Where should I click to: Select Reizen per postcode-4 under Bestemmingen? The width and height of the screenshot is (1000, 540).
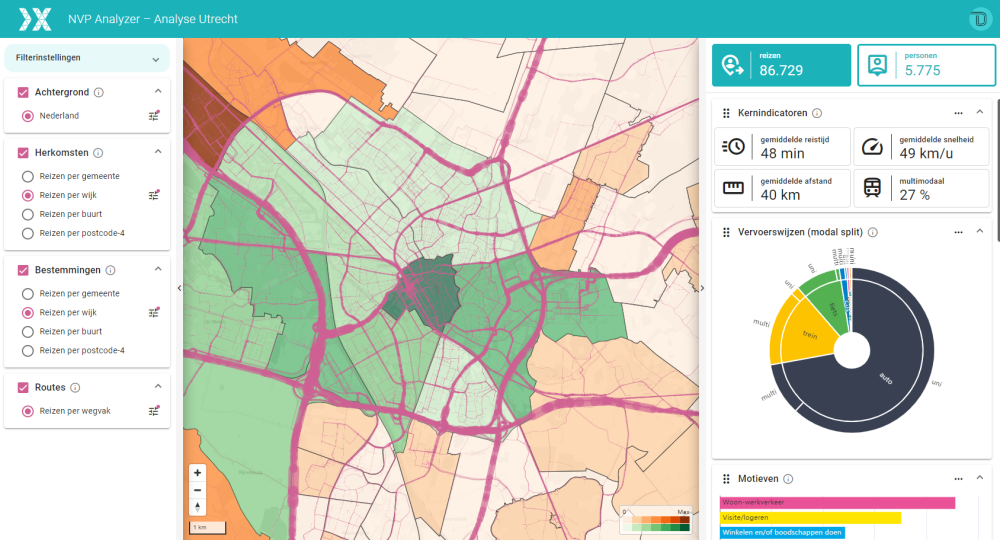28,351
